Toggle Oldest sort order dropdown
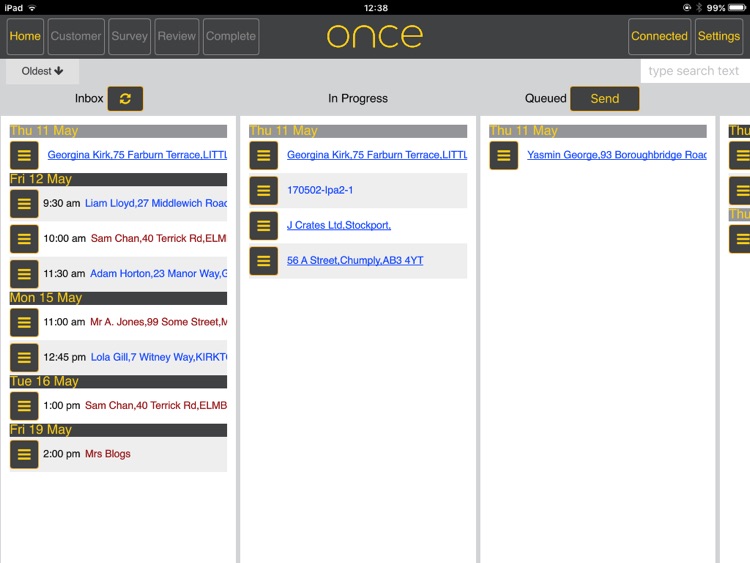This screenshot has width=750, height=563. (x=43, y=71)
